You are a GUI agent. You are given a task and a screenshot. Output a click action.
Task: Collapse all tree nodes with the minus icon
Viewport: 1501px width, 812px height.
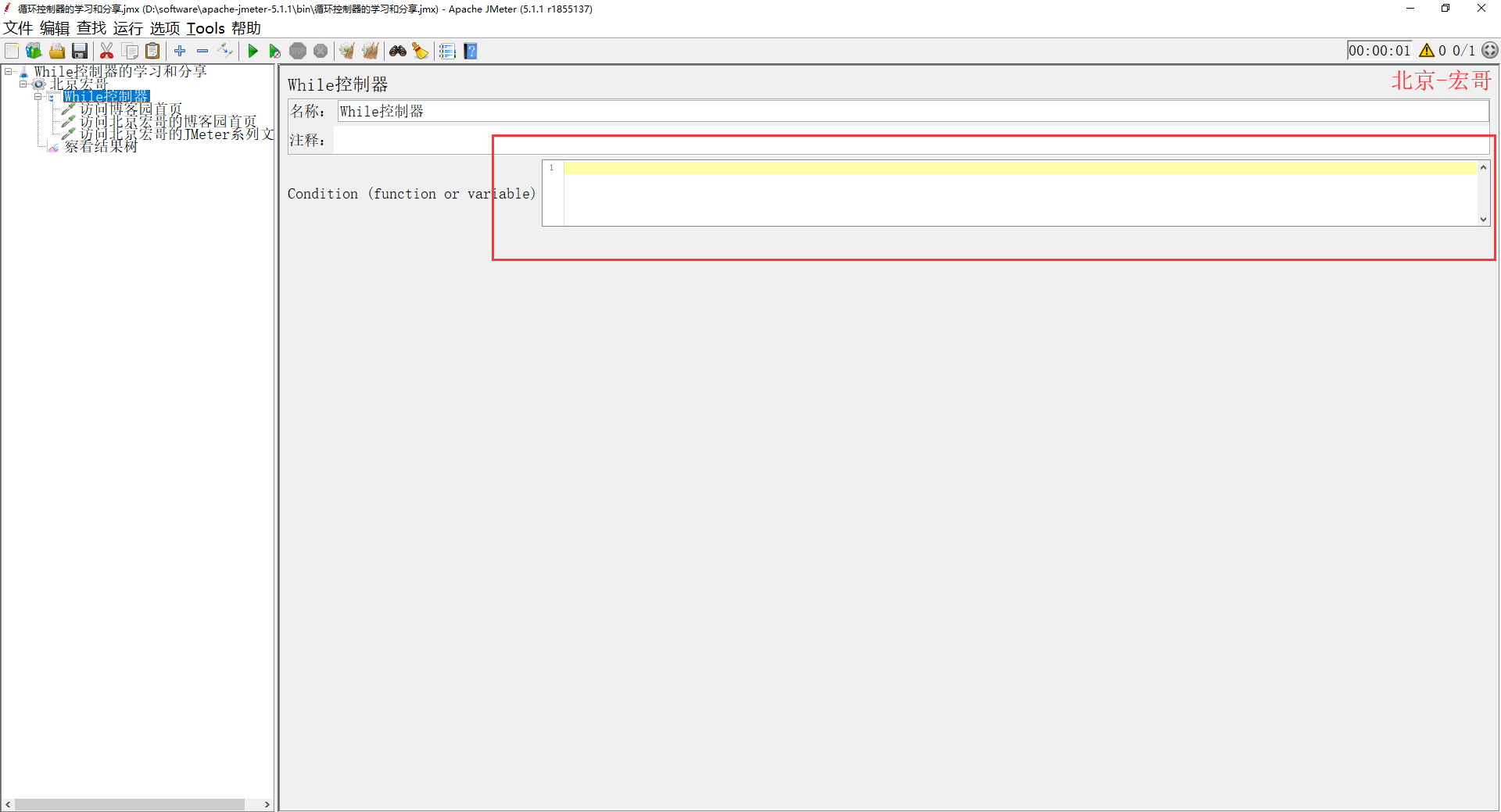pos(202,51)
